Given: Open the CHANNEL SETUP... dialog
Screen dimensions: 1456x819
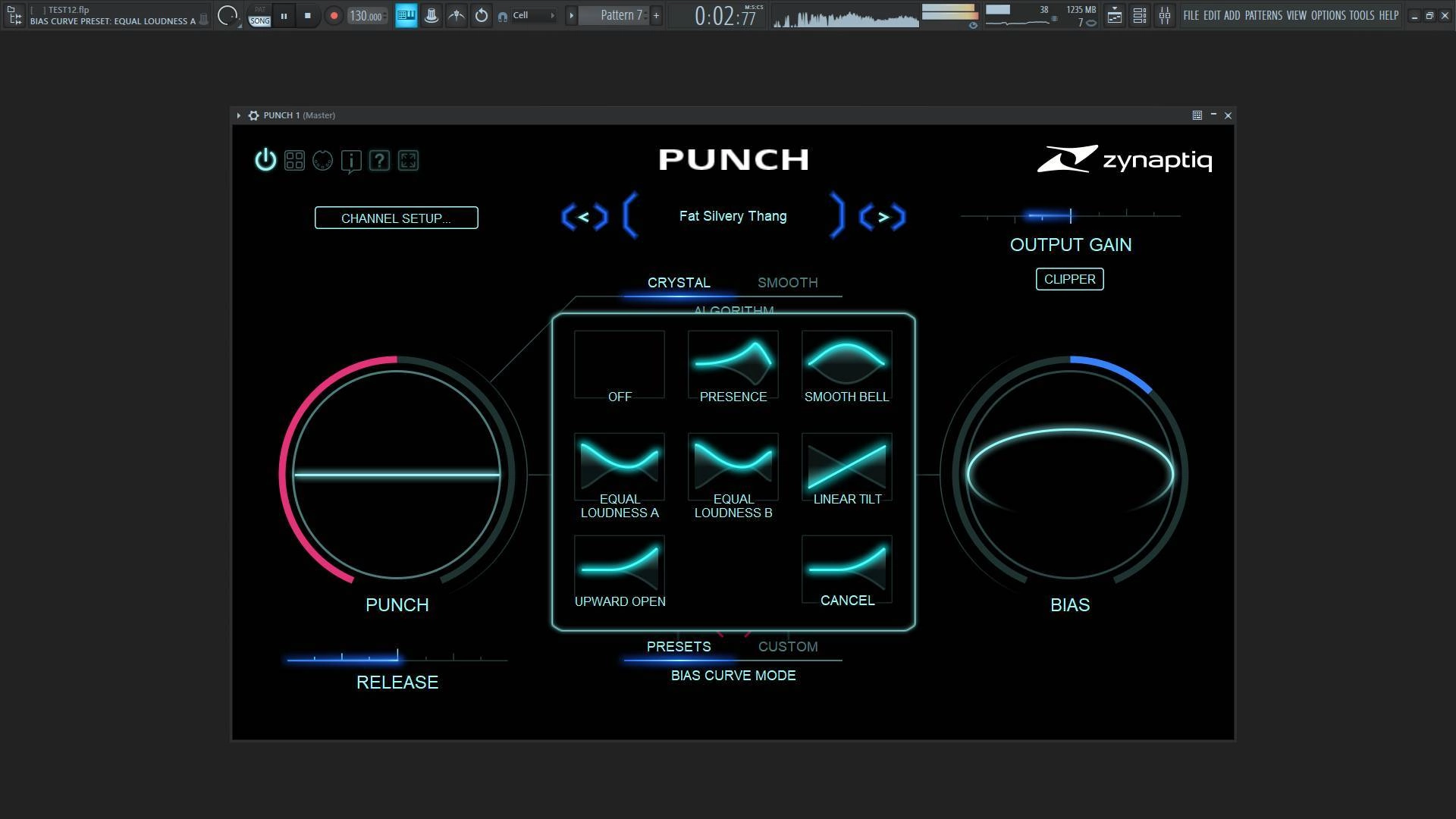Looking at the screenshot, I should pyautogui.click(x=396, y=218).
